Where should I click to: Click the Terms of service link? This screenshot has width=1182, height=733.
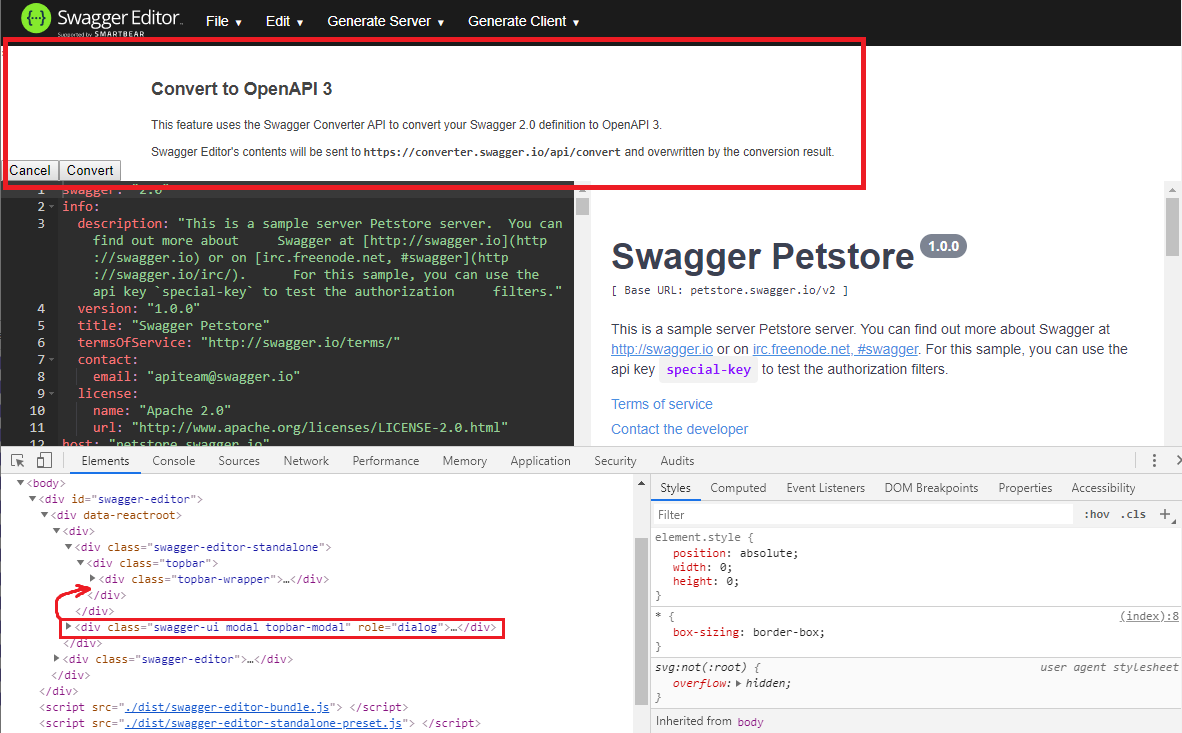662,404
